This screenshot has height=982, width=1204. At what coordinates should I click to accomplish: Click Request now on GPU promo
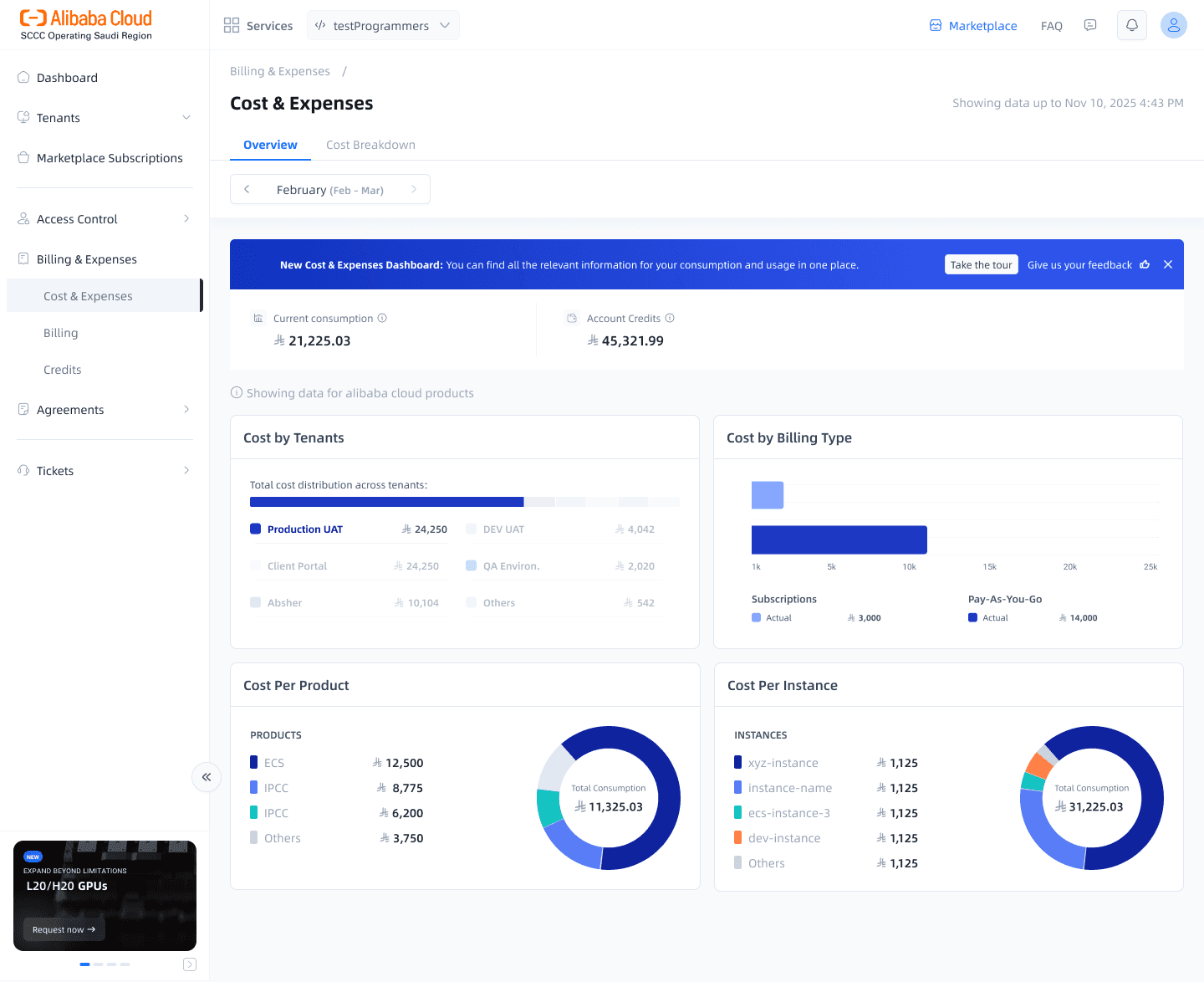pyautogui.click(x=64, y=929)
